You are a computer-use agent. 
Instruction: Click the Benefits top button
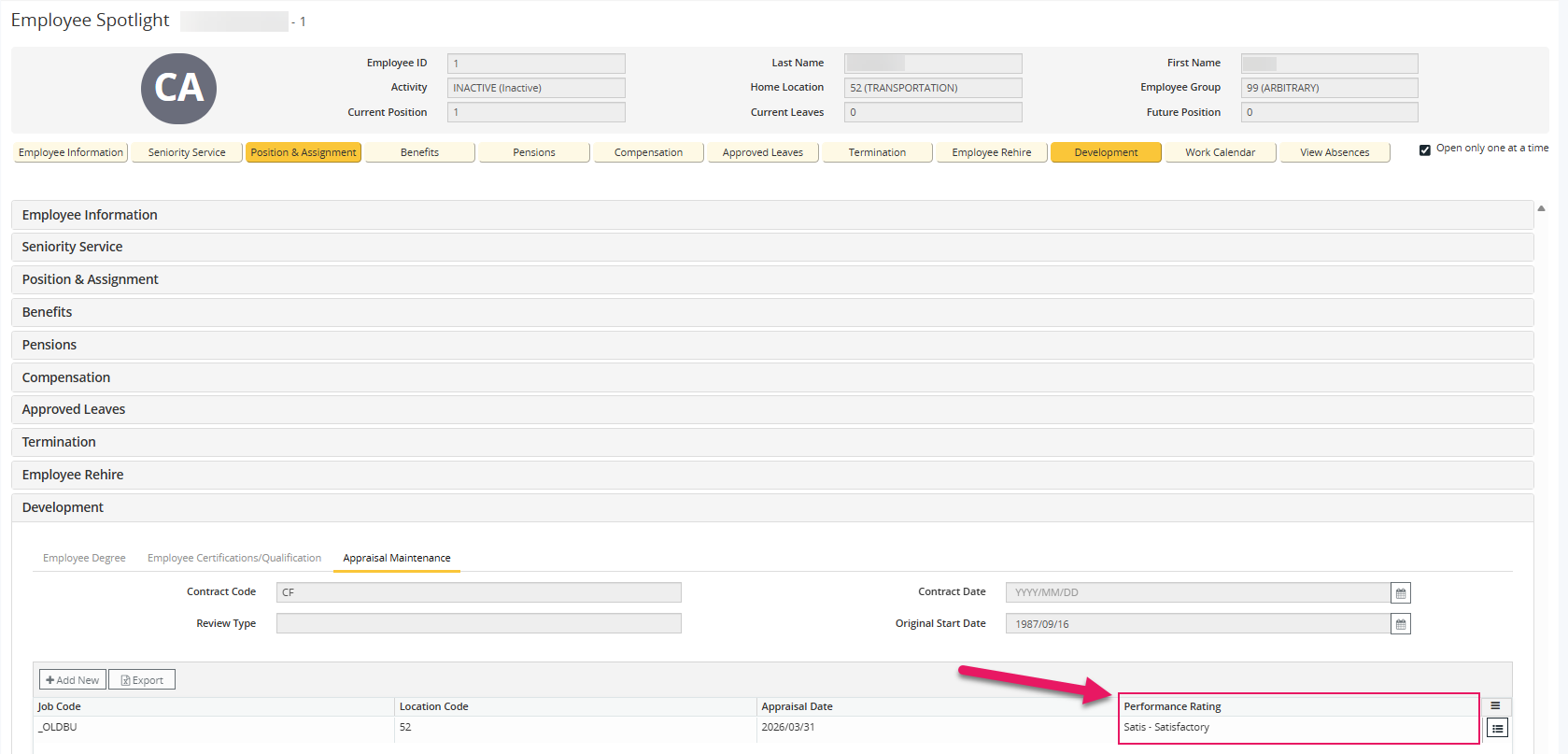[x=419, y=152]
